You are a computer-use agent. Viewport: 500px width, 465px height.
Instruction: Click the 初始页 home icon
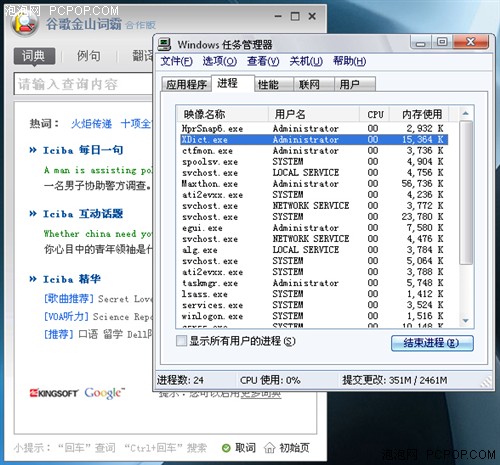pos(269,448)
